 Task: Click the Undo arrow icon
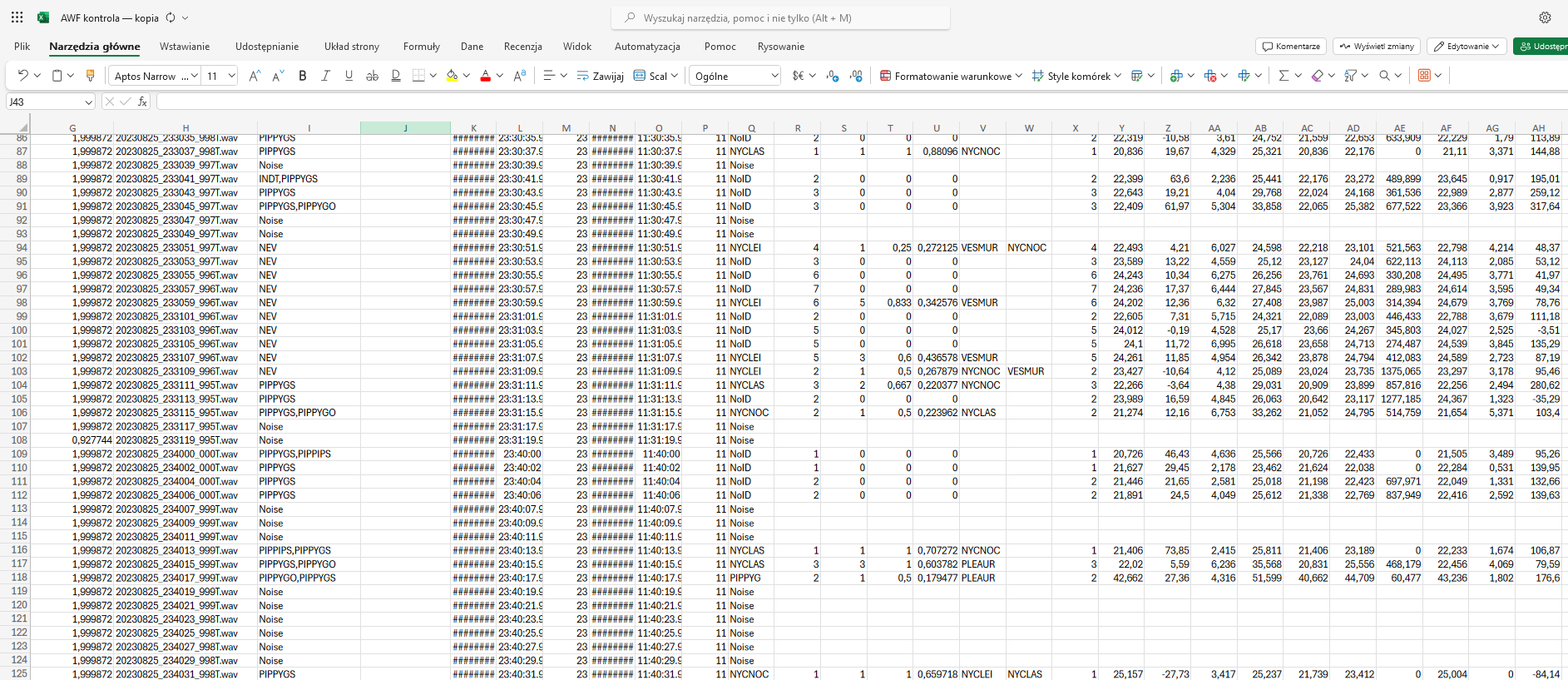pos(22,76)
